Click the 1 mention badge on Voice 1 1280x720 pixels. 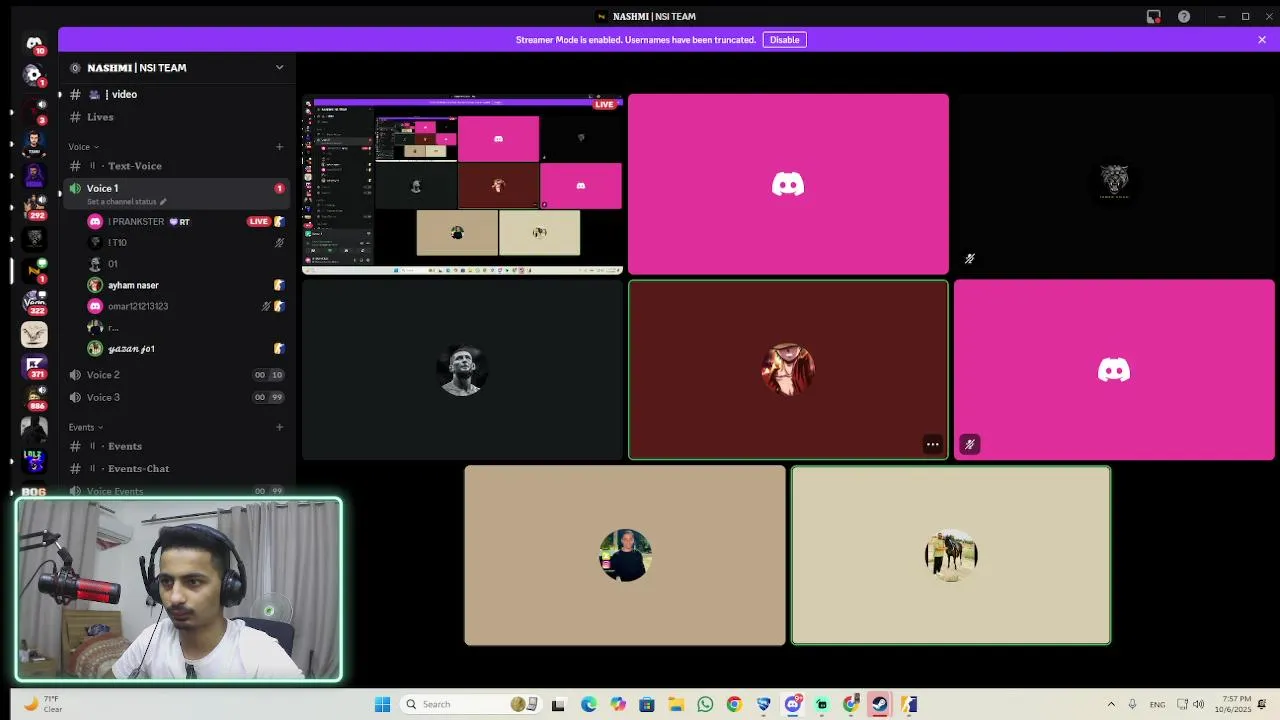pos(279,188)
